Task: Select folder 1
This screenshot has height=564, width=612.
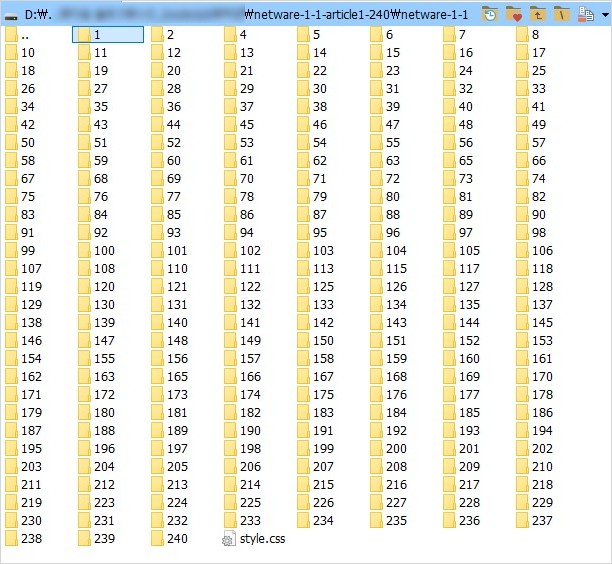Action: (x=108, y=35)
